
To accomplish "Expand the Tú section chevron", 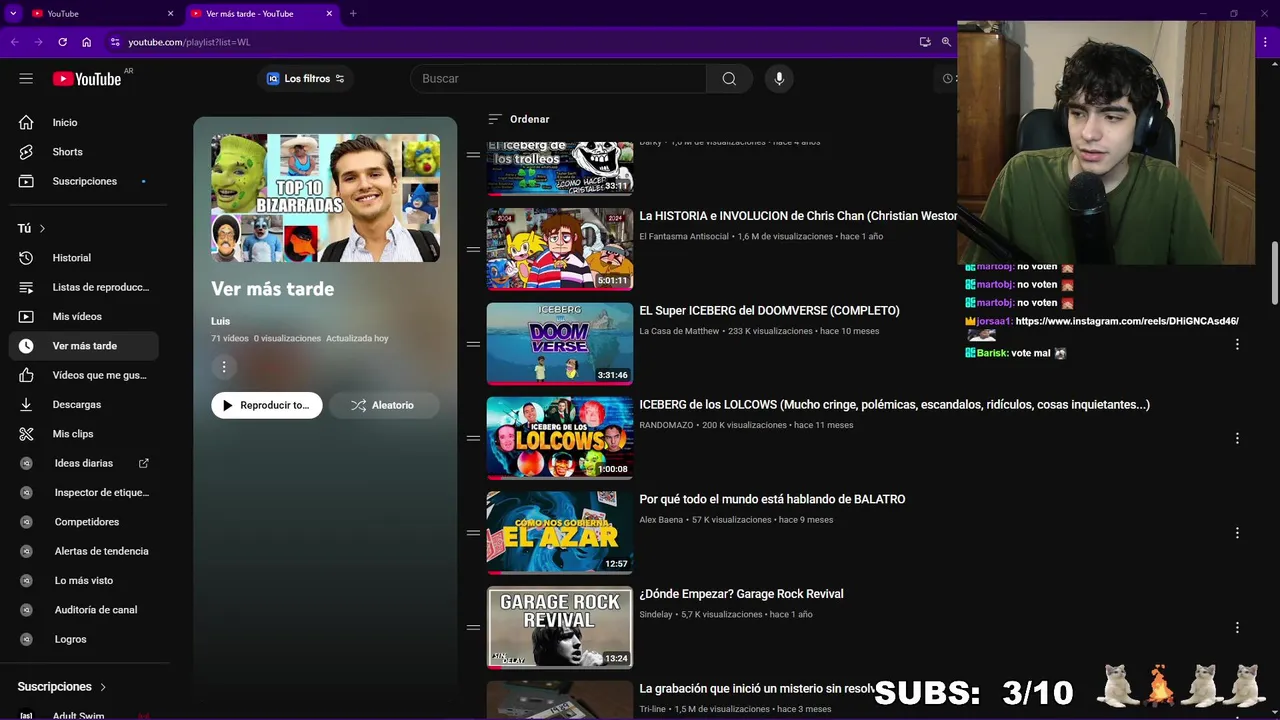I will pyautogui.click(x=42, y=229).
